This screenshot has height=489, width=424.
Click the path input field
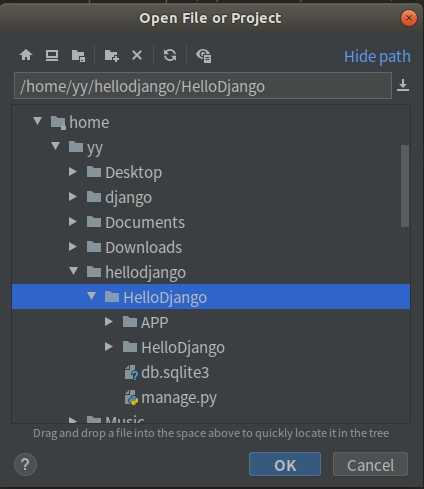click(203, 86)
